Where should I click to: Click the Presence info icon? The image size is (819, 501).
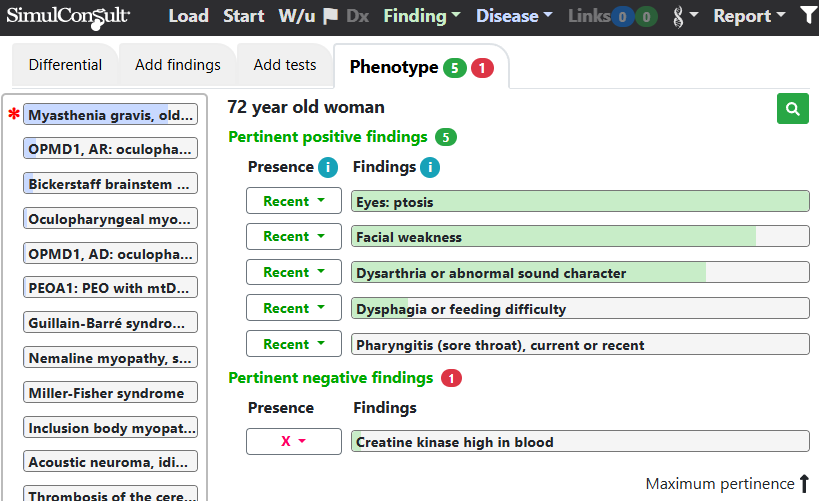pyautogui.click(x=327, y=167)
